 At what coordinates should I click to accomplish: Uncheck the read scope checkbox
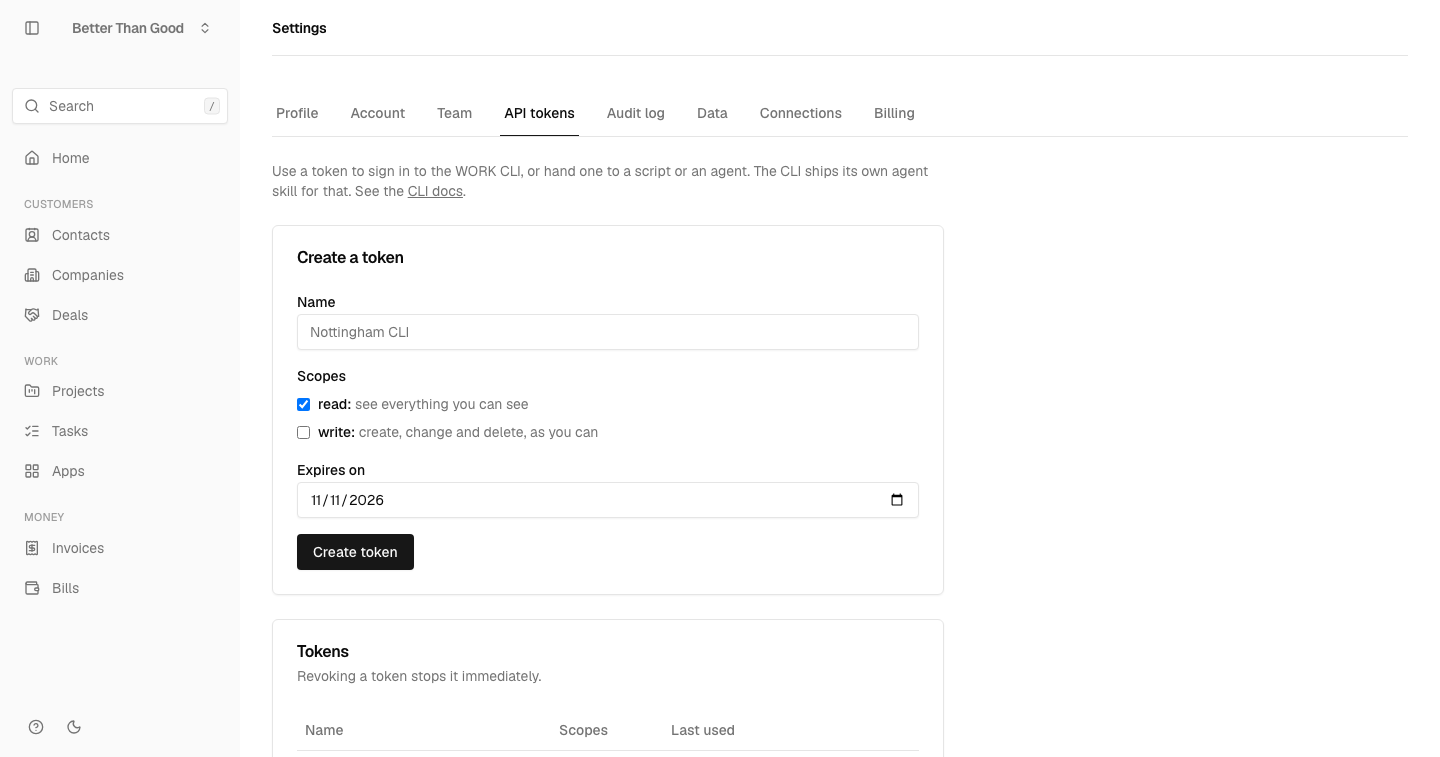click(x=303, y=405)
